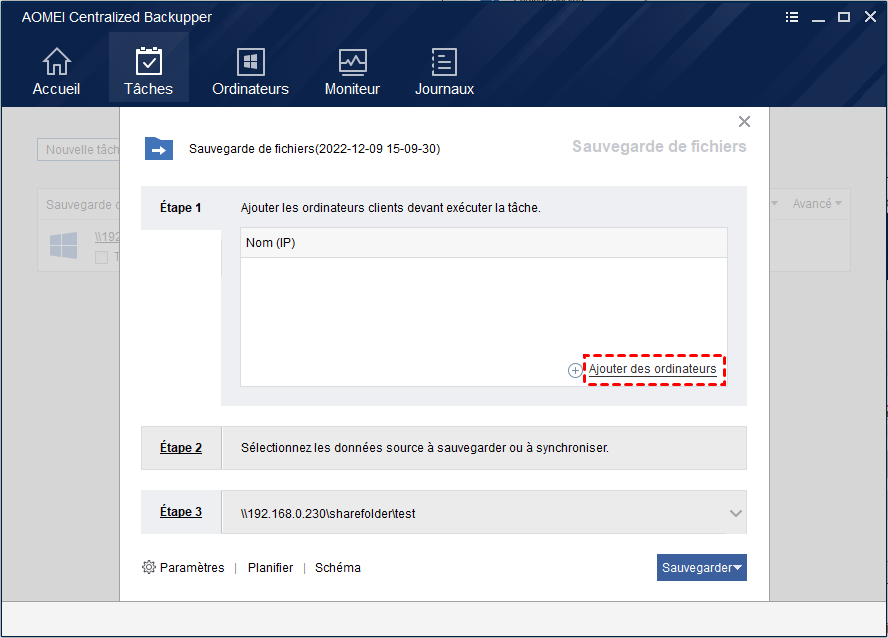
Task: Click the Nom (IP) column header
Action: (484, 243)
